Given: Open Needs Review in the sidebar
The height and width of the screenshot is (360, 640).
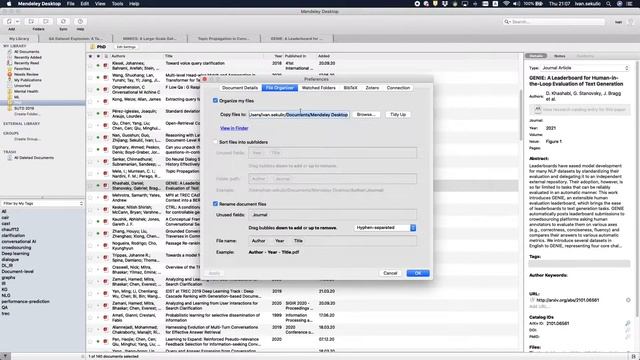Looking at the screenshot, I should click(26, 75).
